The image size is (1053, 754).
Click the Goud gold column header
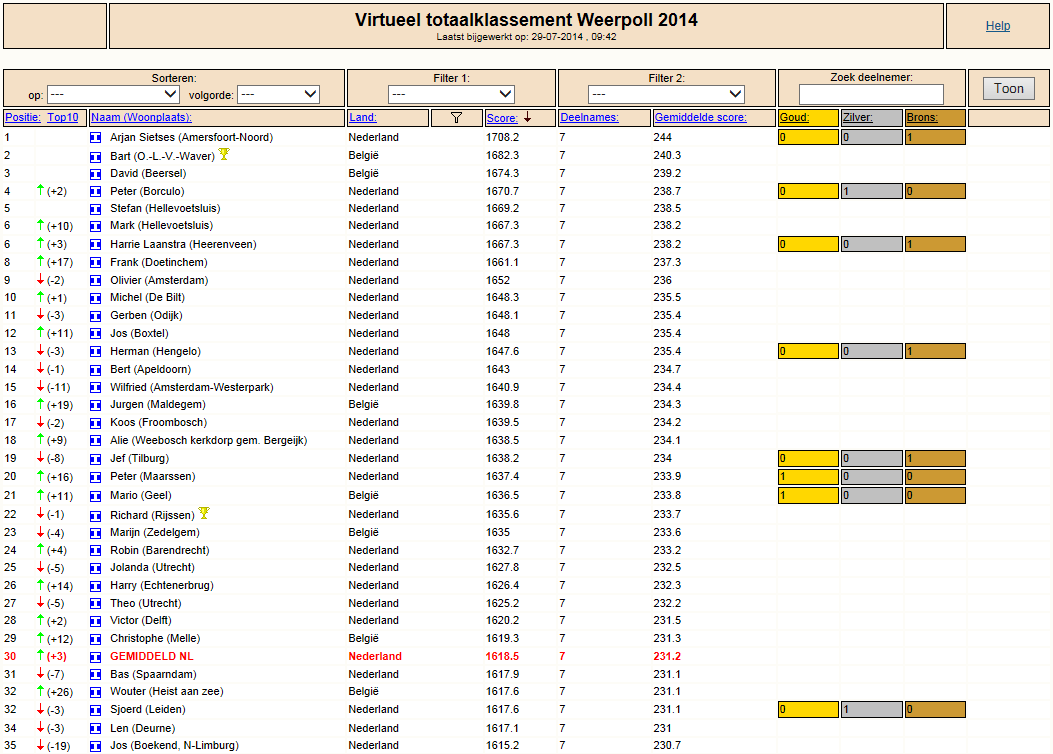794,117
